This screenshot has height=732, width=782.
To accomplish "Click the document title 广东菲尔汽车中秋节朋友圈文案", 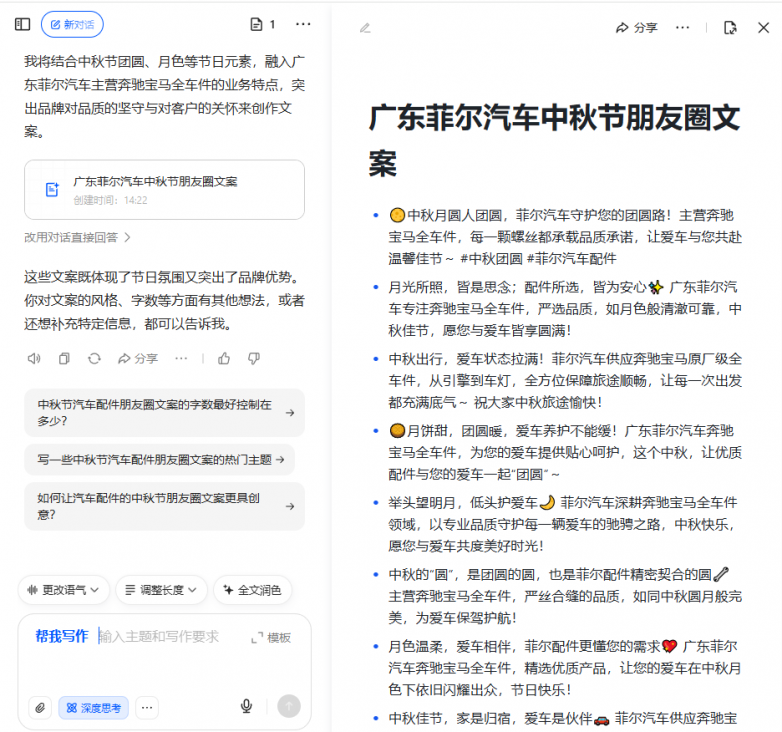I will click(554, 140).
